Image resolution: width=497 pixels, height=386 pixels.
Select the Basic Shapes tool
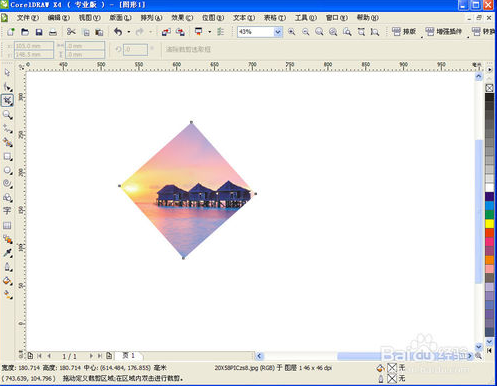tap(7, 197)
